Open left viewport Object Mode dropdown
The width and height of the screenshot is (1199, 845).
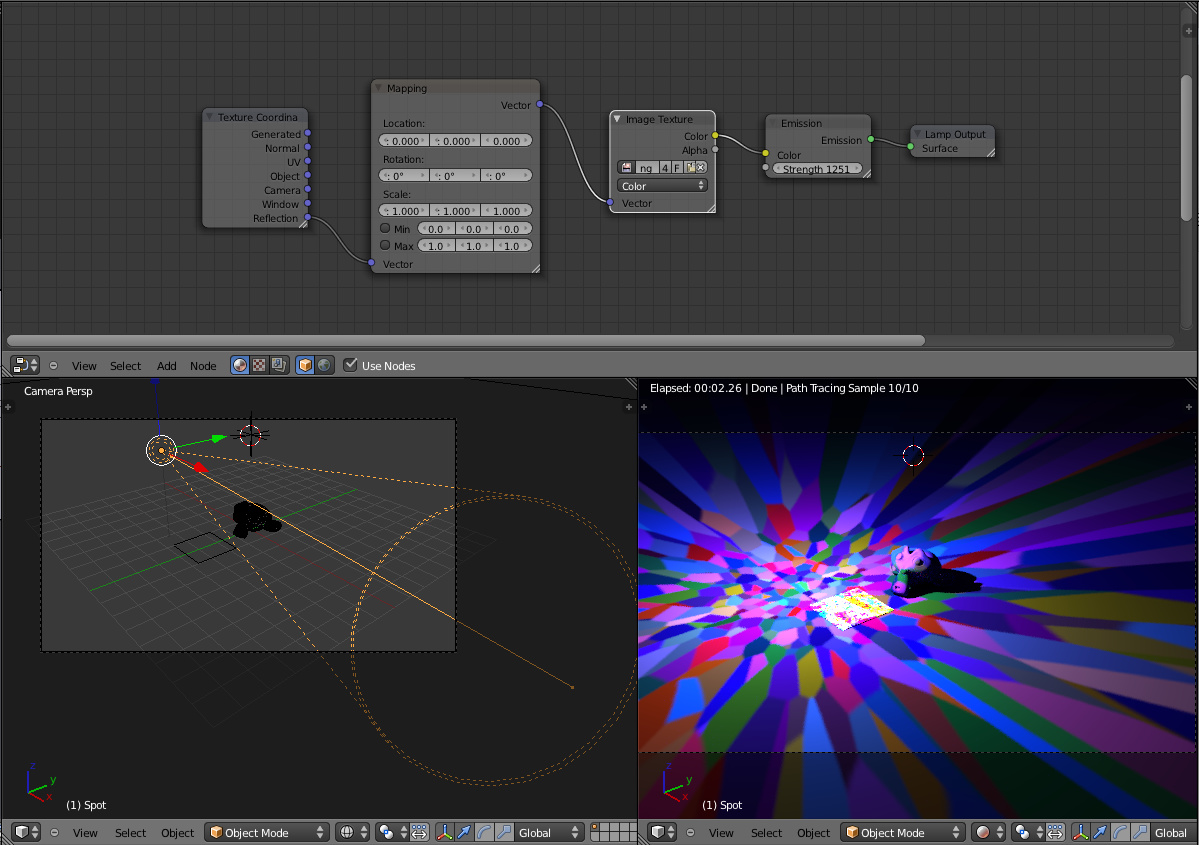(x=266, y=833)
